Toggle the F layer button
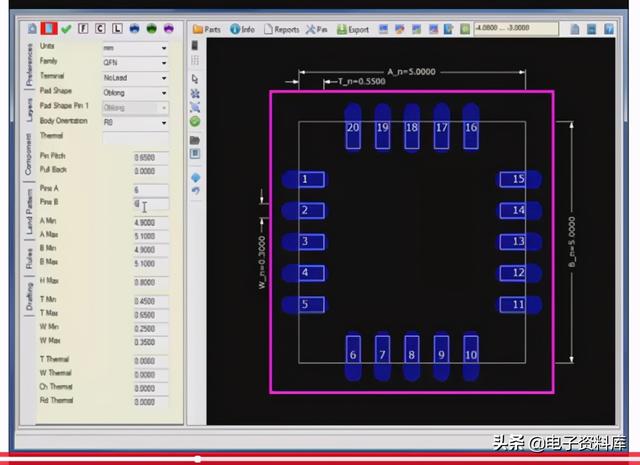Screen dimensions: 640x465 pyautogui.click(x=83, y=28)
